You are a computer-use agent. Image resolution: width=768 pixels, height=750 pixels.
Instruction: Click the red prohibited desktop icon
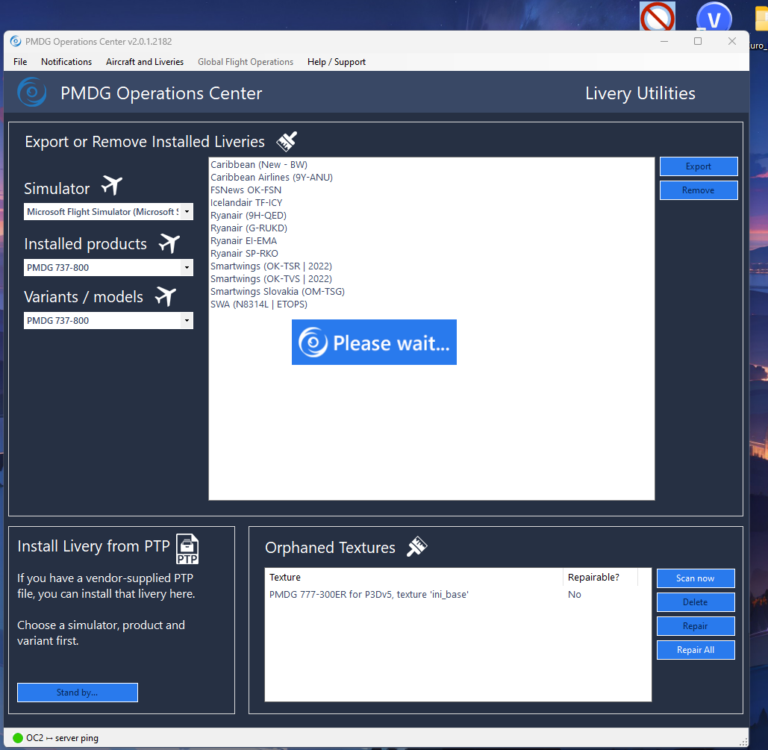pyautogui.click(x=657, y=16)
